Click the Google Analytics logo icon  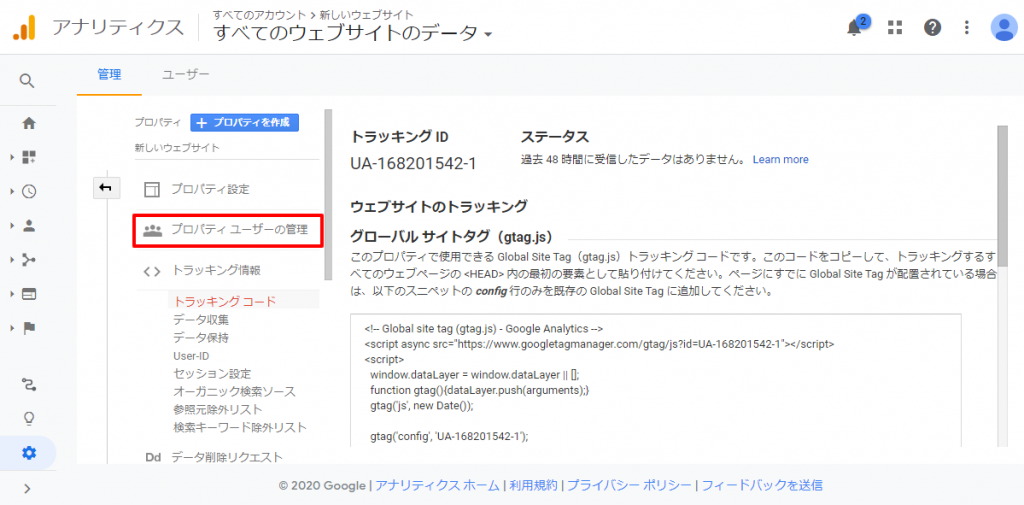(x=25, y=27)
